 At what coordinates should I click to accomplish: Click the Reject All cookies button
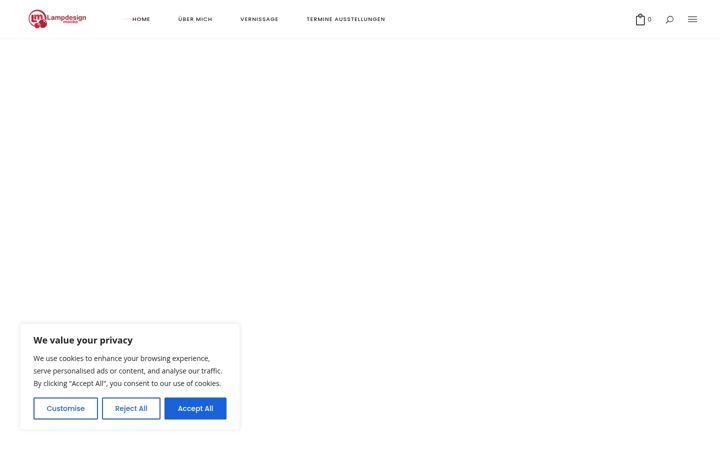click(131, 408)
